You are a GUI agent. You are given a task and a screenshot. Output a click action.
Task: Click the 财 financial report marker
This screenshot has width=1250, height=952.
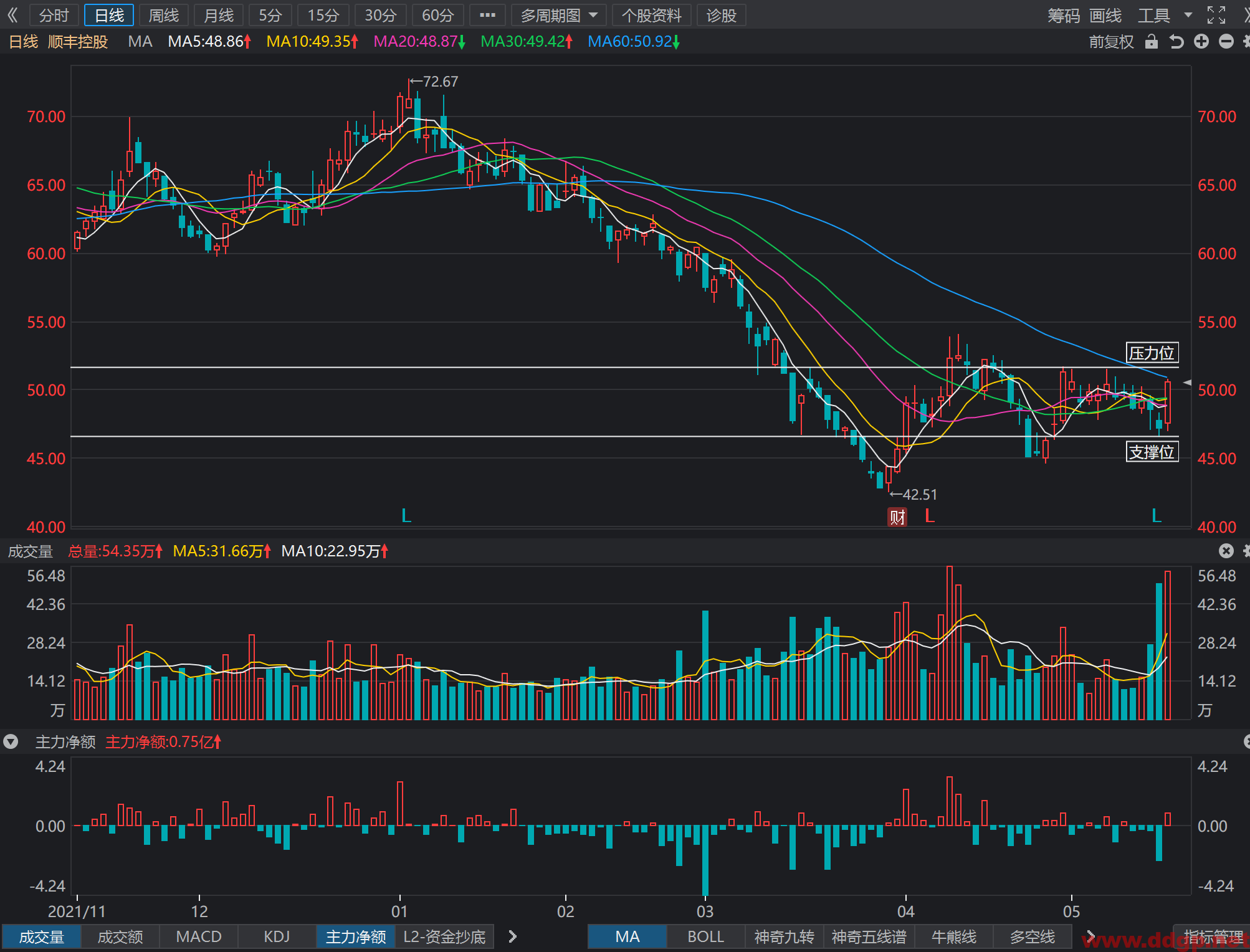(x=897, y=516)
